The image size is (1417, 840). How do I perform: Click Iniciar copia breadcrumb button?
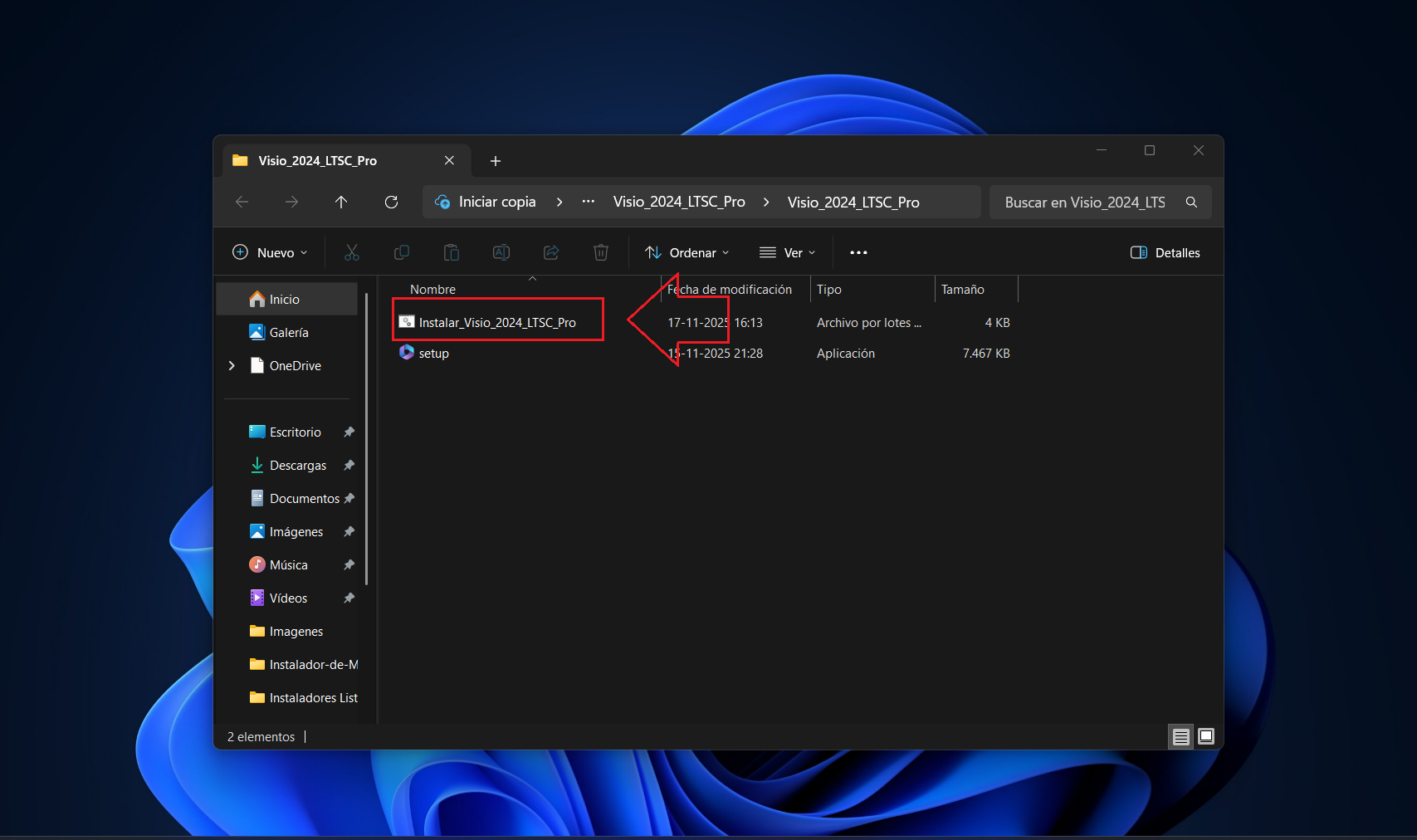click(x=497, y=202)
